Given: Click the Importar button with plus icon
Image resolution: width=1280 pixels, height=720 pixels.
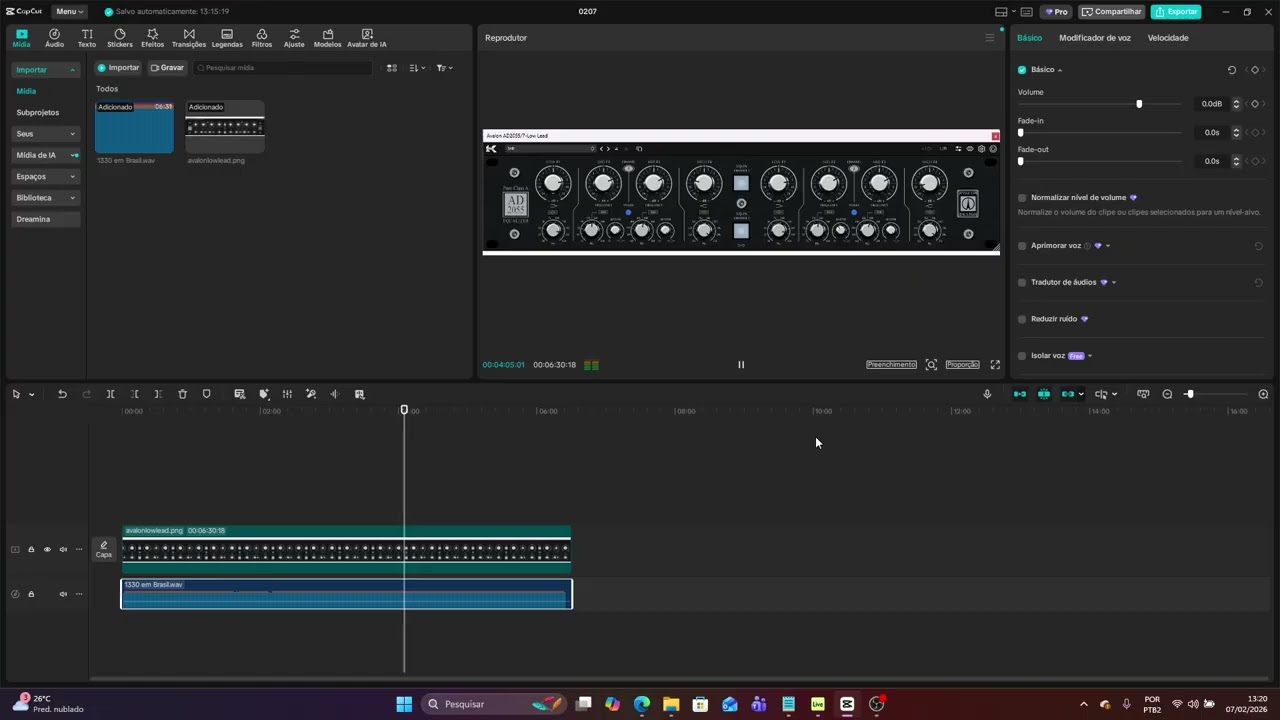Looking at the screenshot, I should [x=118, y=68].
